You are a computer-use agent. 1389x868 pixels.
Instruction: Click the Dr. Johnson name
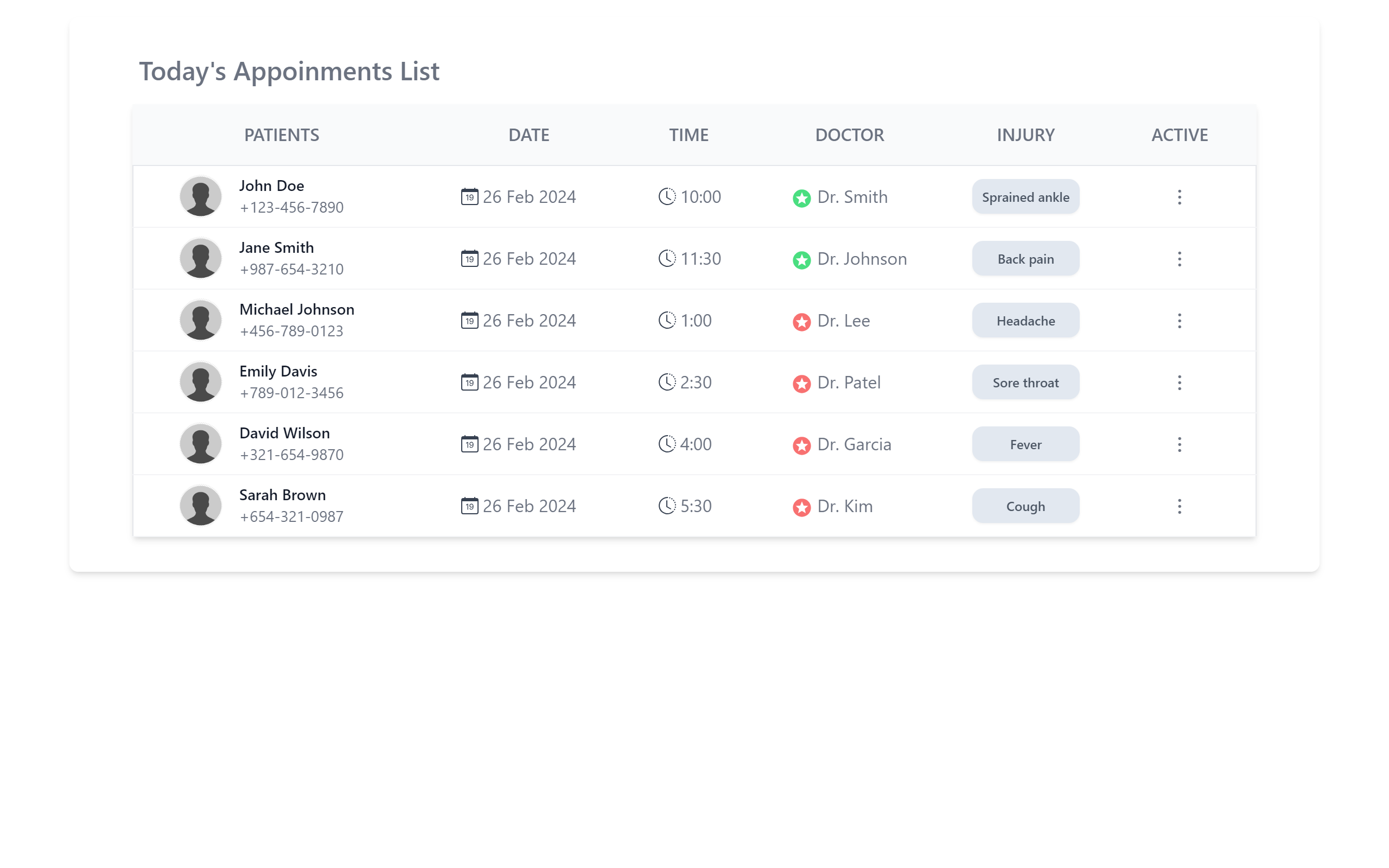pos(862,259)
